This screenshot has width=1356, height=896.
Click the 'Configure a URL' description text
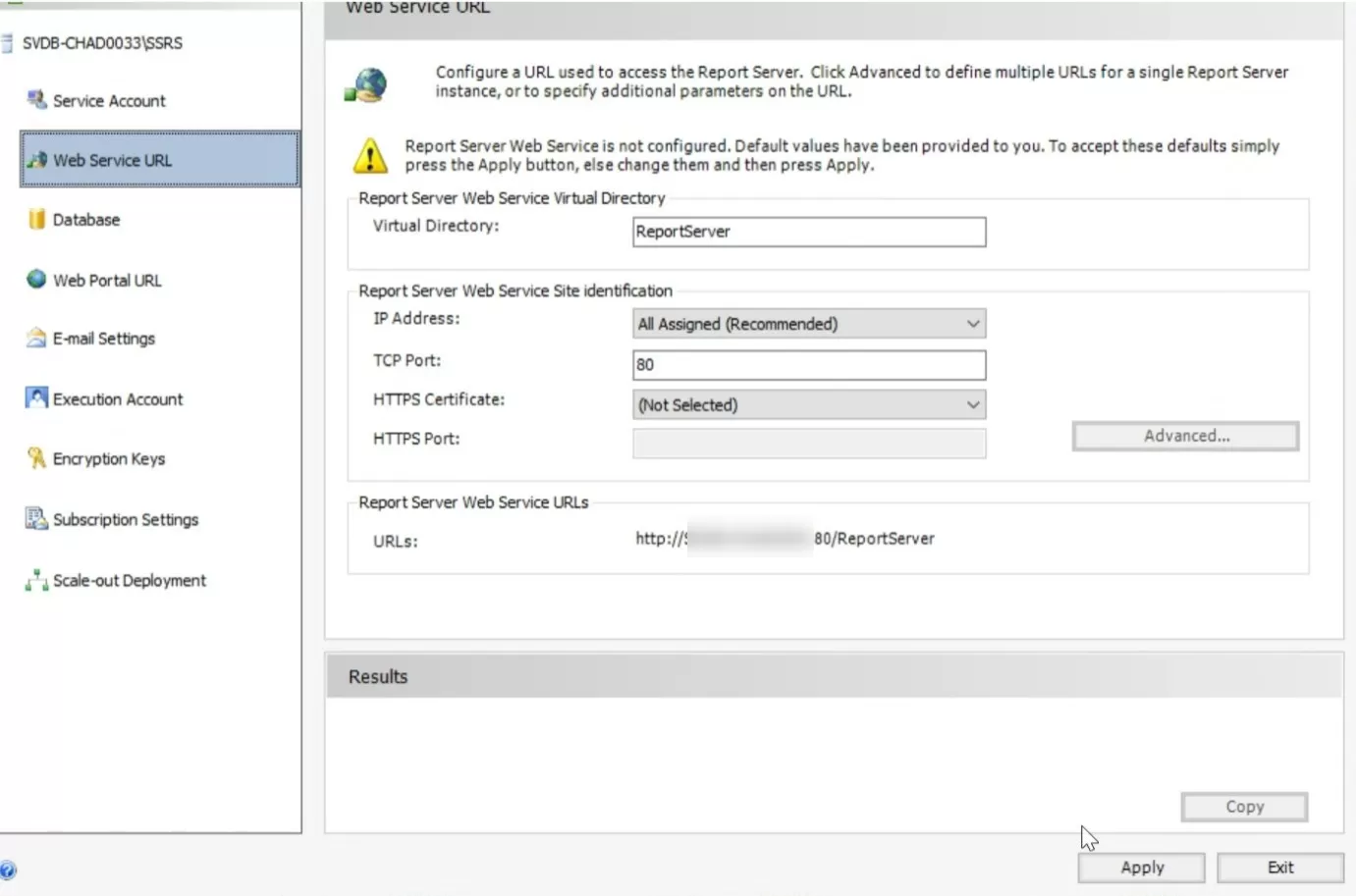[862, 81]
